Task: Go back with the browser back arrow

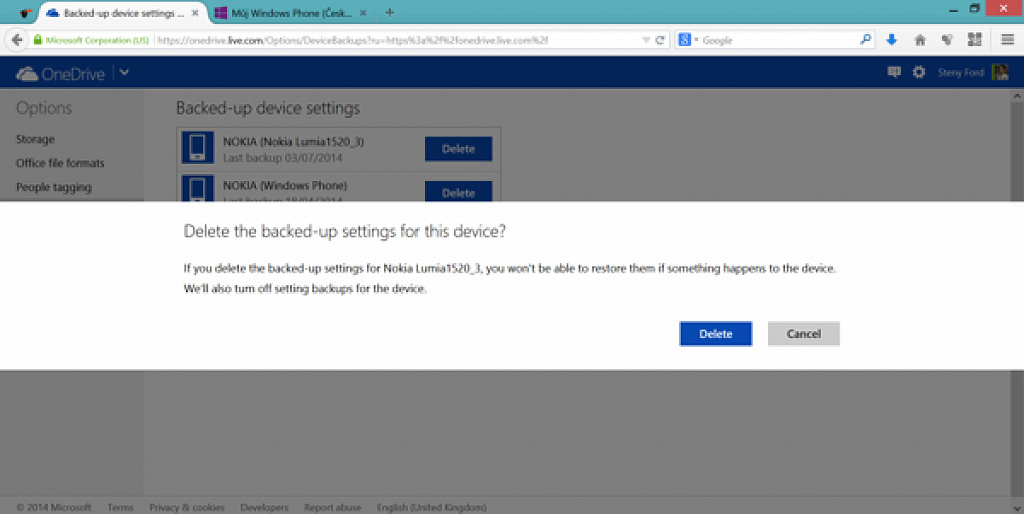Action: pyautogui.click(x=17, y=40)
